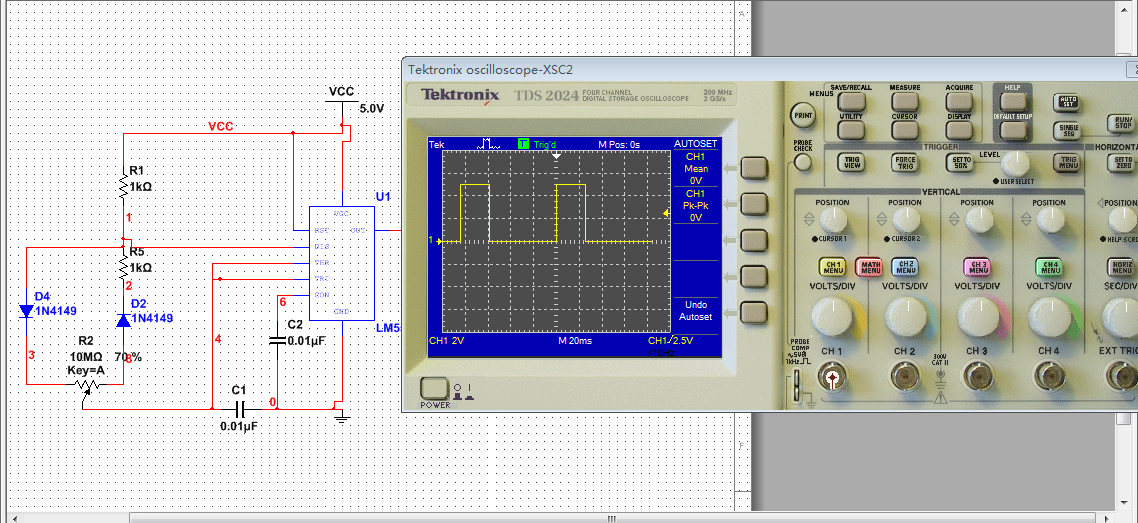1138x523 pixels.
Task: Select diode D4 1N4149 symbol
Action: pyautogui.click(x=27, y=312)
